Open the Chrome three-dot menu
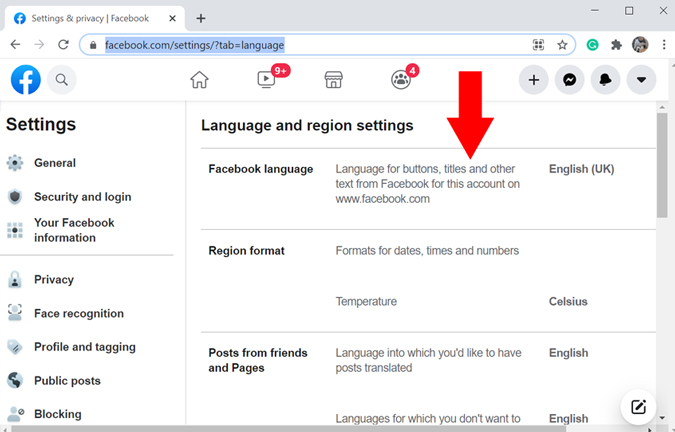The width and height of the screenshot is (675, 432). pyautogui.click(x=664, y=45)
